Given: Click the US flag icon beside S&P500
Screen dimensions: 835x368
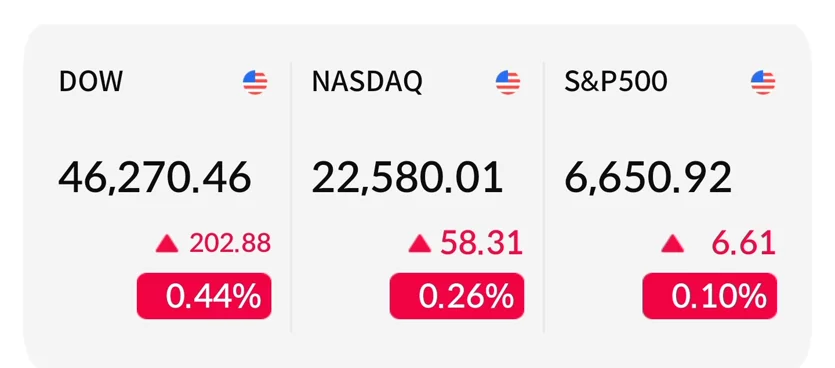Looking at the screenshot, I should (763, 83).
